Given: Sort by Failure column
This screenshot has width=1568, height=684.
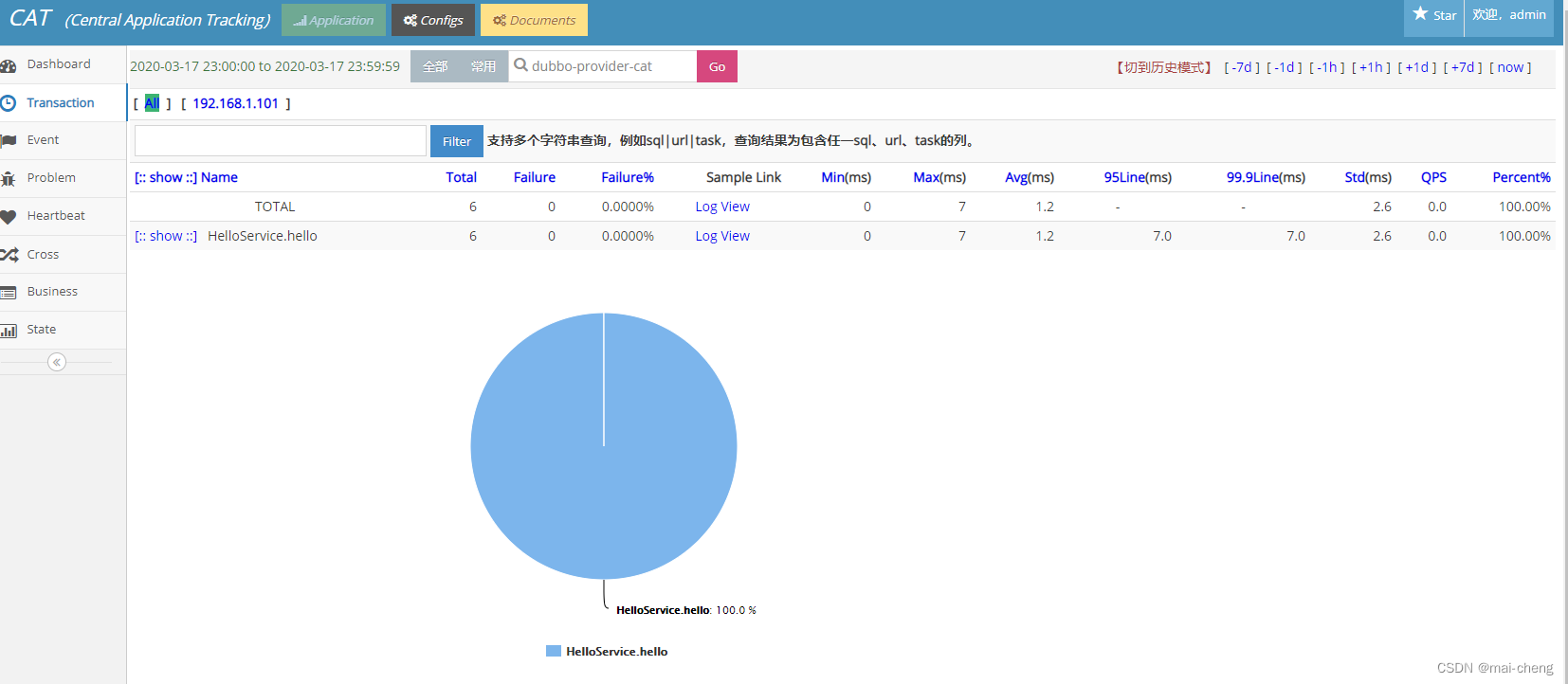Looking at the screenshot, I should tap(535, 177).
